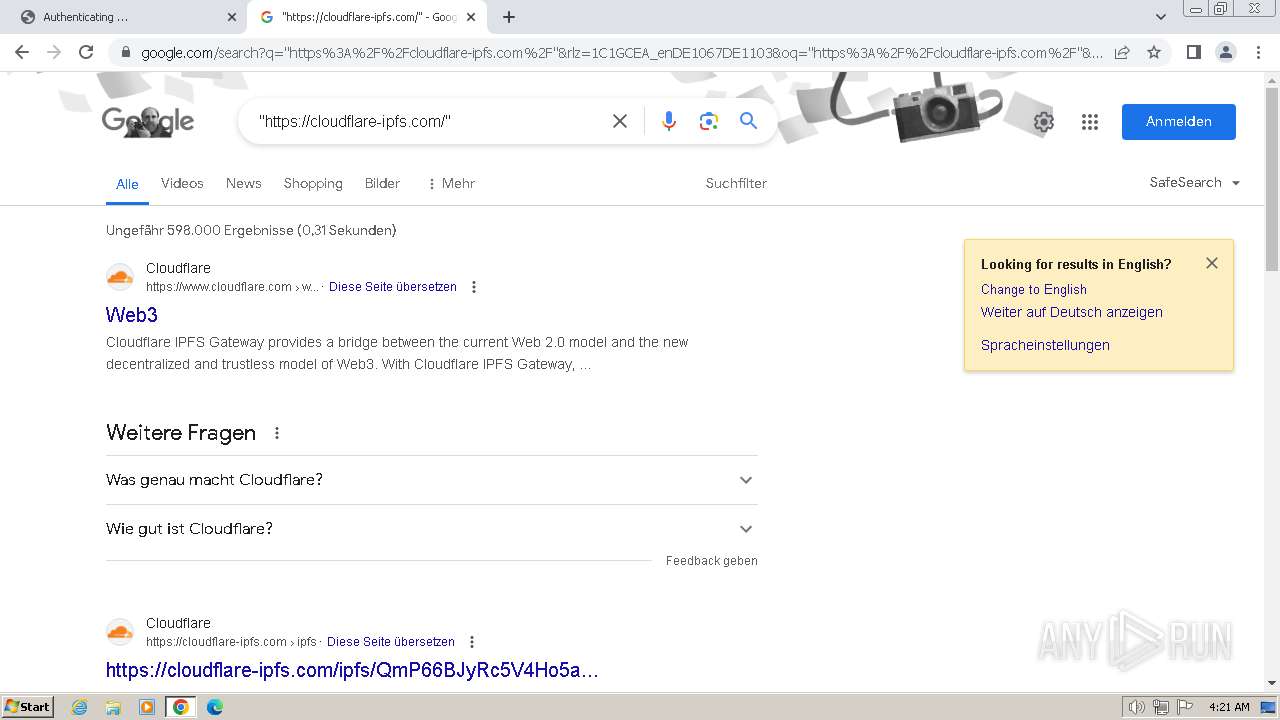Image resolution: width=1280 pixels, height=720 pixels.
Task: Switch to Shopping results
Action: (x=313, y=183)
